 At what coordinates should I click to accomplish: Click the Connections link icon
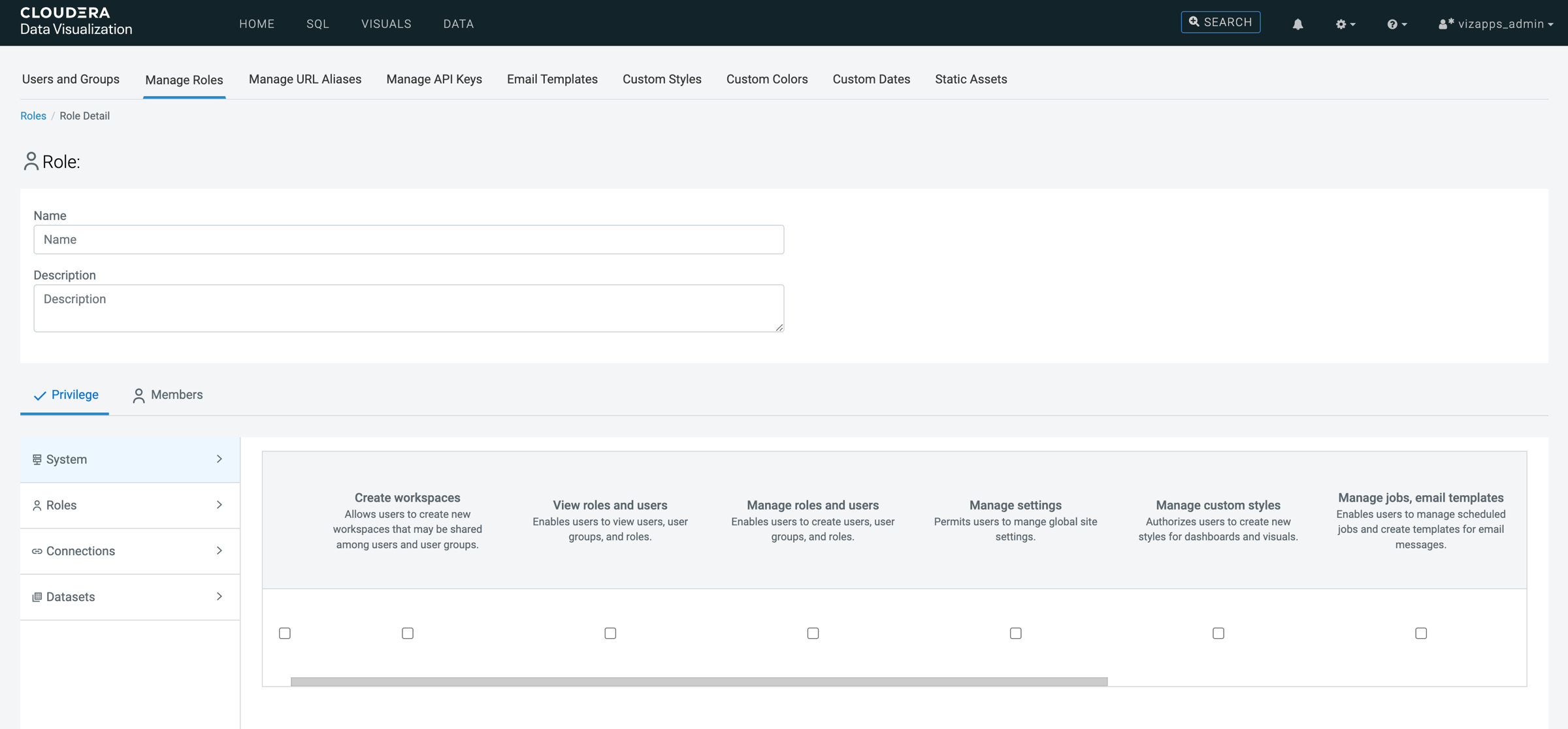pos(37,551)
